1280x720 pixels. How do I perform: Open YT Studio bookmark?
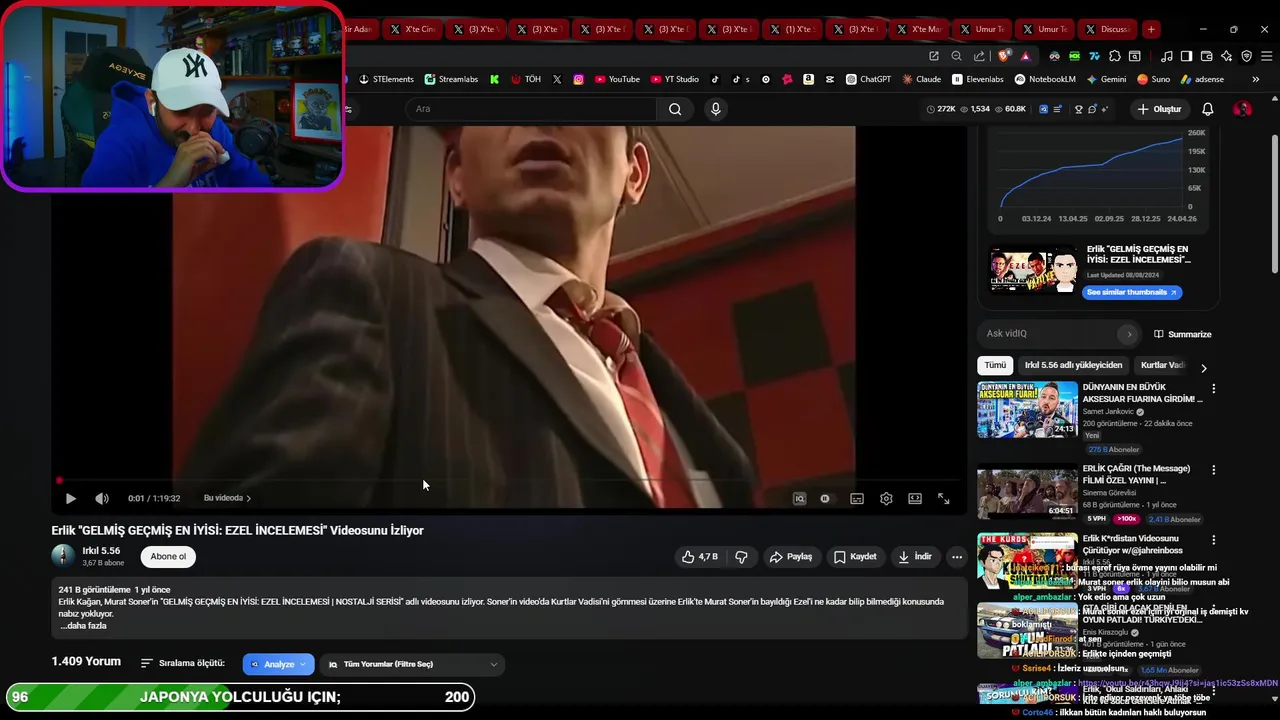[675, 79]
